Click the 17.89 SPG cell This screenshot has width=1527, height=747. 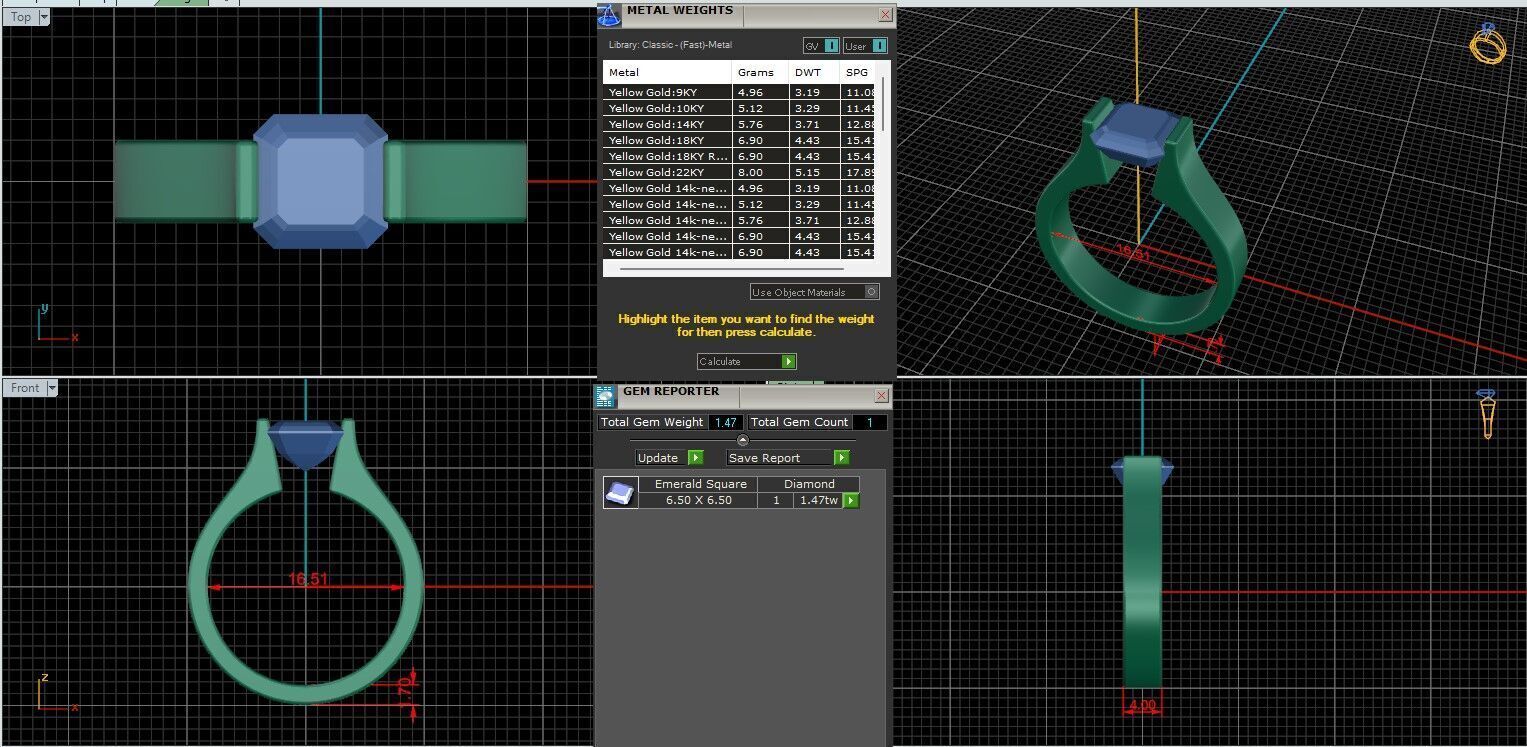point(858,172)
